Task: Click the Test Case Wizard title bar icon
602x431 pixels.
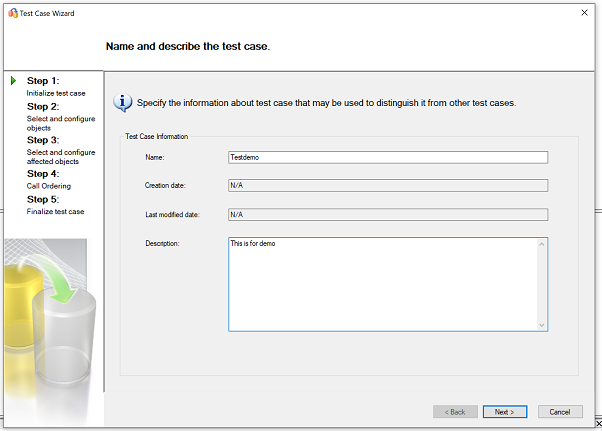Action: pos(13,13)
